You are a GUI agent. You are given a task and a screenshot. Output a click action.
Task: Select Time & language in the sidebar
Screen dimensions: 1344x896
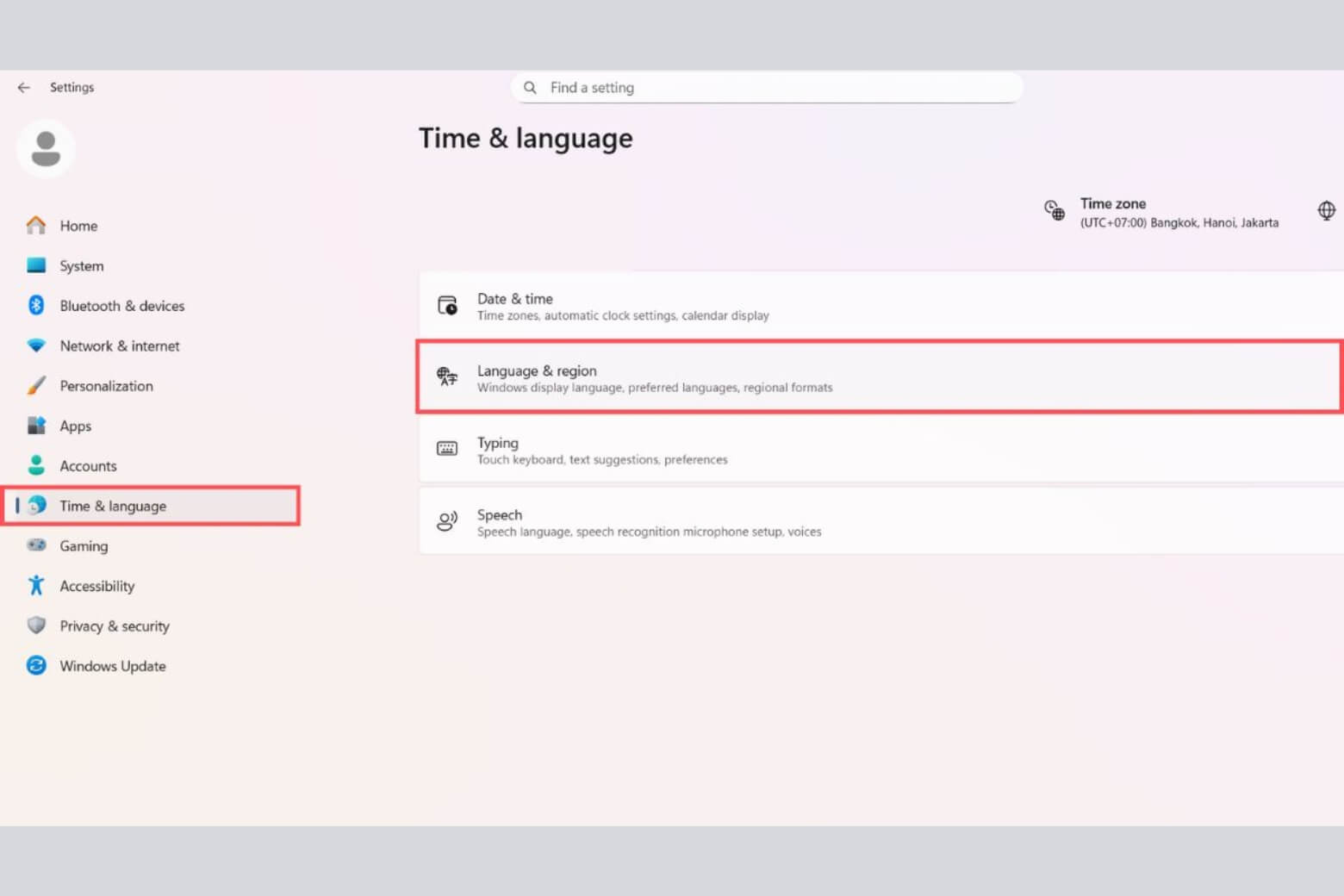[112, 506]
